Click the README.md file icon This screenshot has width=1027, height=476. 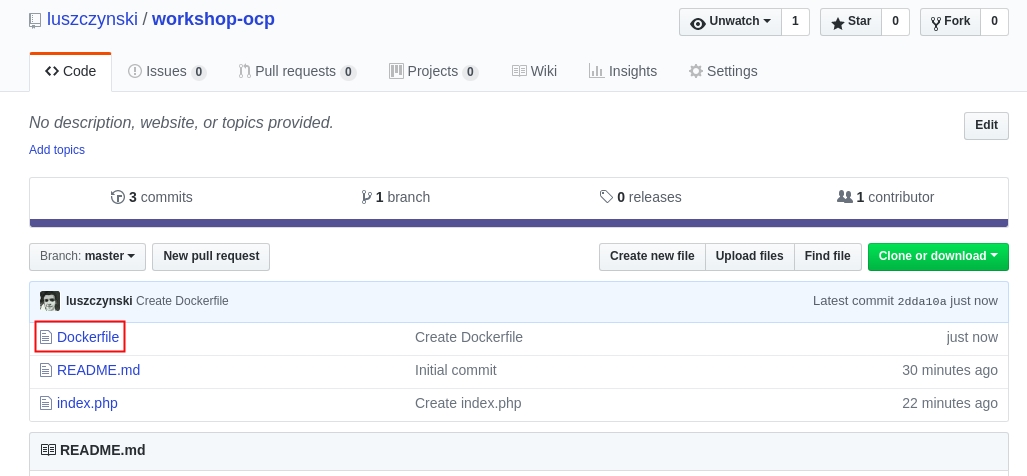(x=45, y=370)
